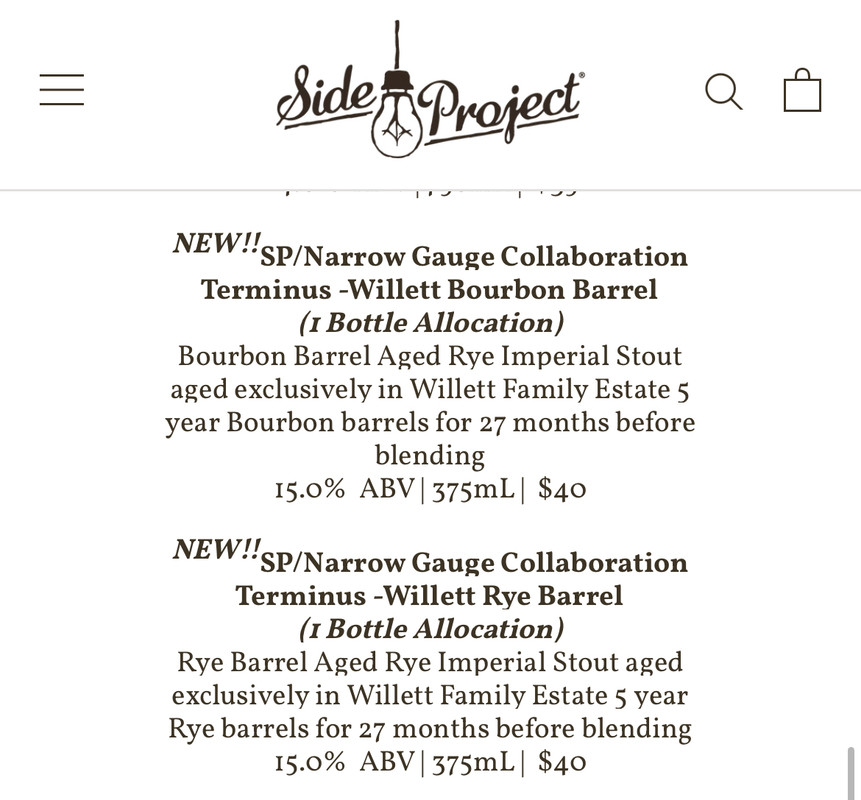Screen dimensions: 861x800
Task: Select the Terminus -Willett Rye Barrel title
Action: (x=429, y=596)
